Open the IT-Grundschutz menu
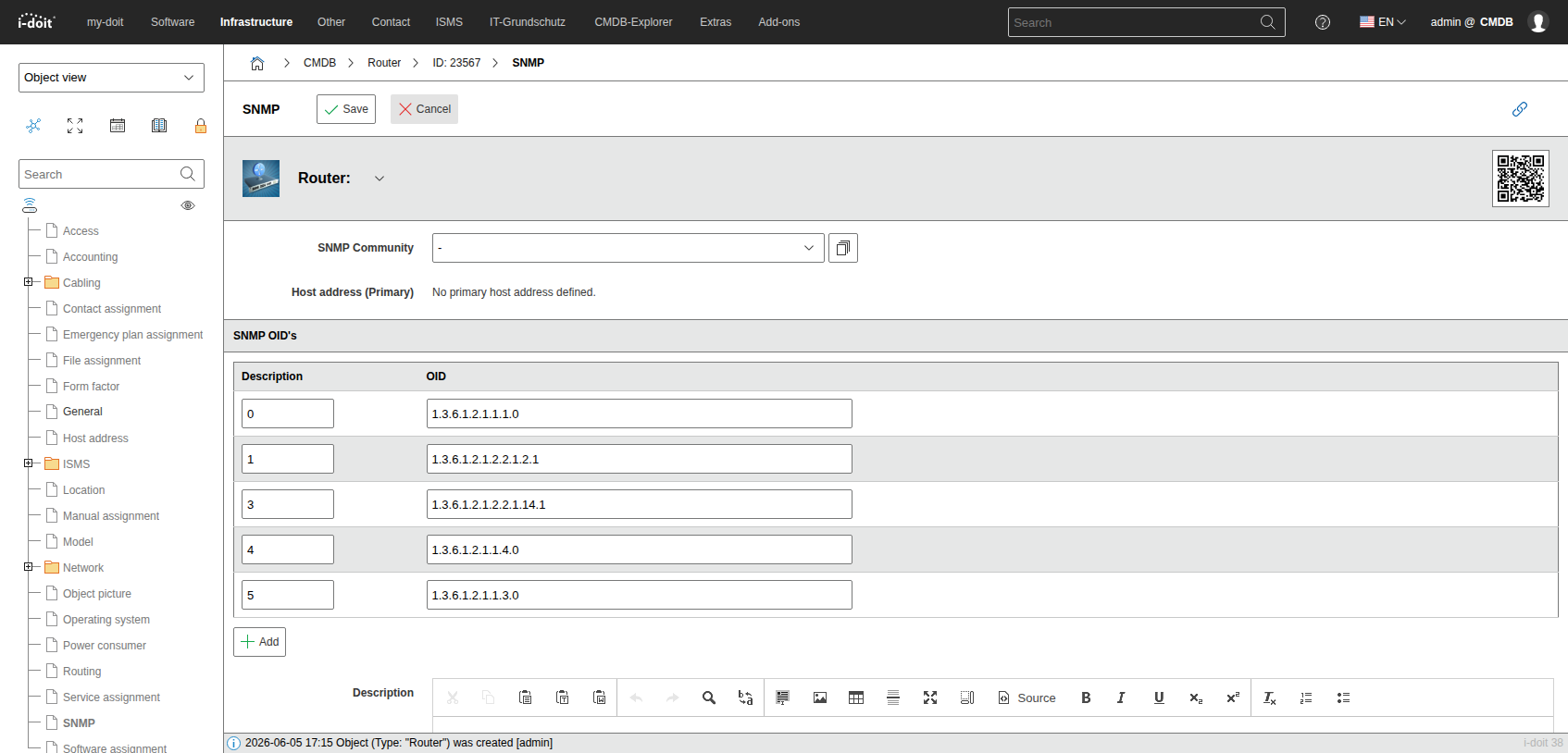1568x753 pixels. (528, 22)
